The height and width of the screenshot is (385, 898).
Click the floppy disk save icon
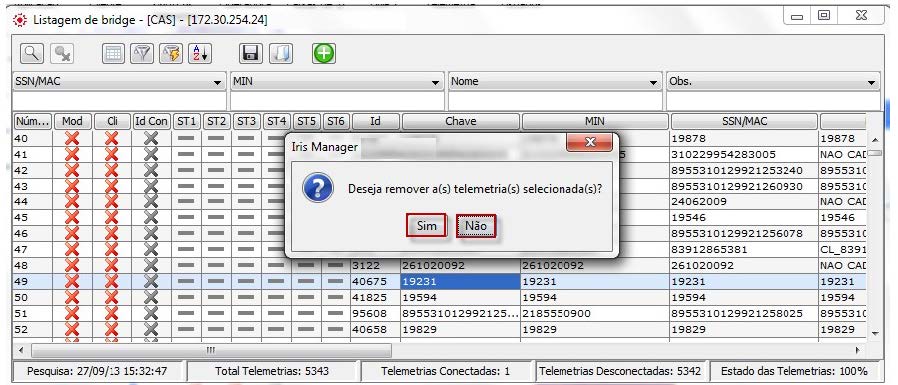click(251, 53)
